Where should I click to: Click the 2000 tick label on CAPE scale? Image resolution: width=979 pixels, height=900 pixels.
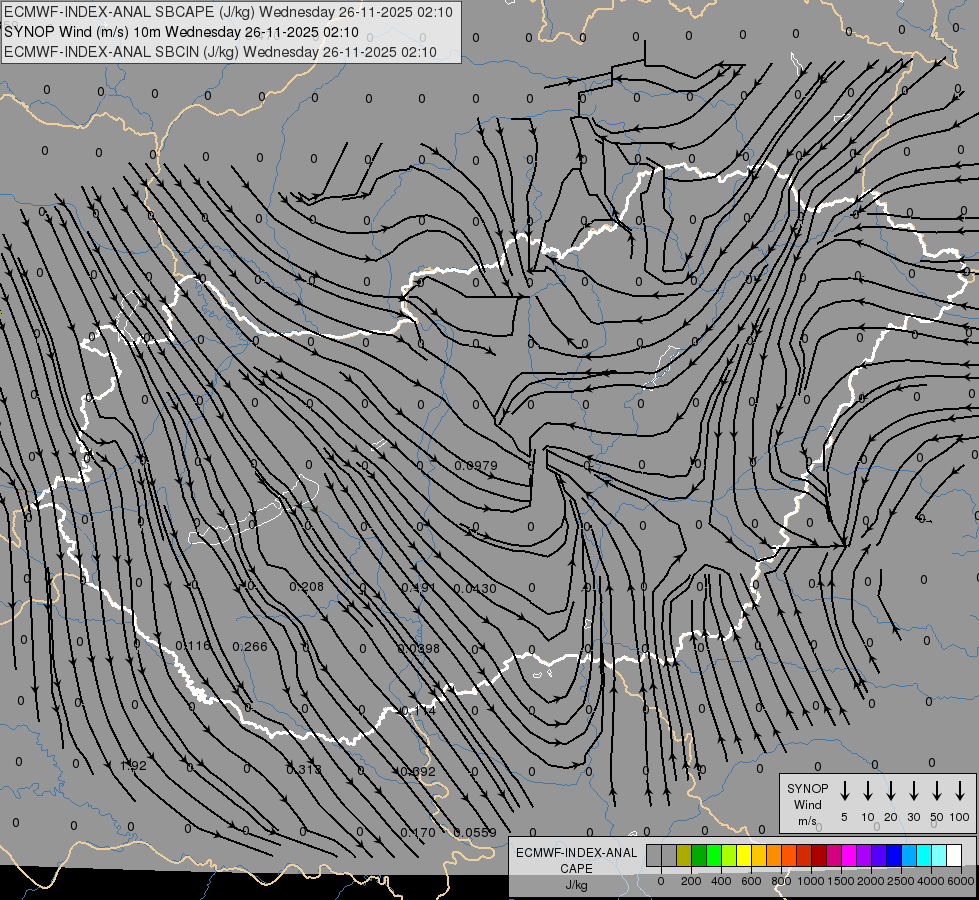click(x=871, y=881)
